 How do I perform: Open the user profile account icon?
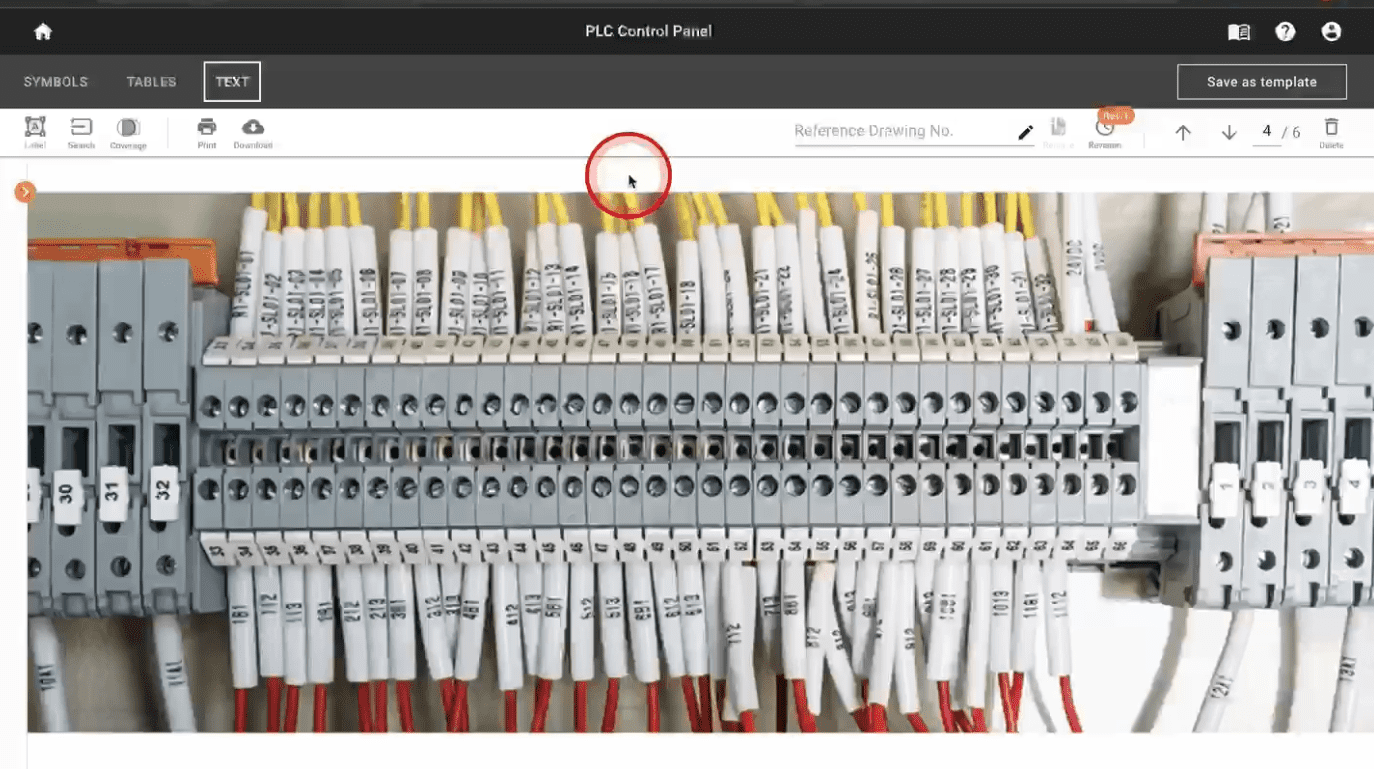click(x=1331, y=31)
